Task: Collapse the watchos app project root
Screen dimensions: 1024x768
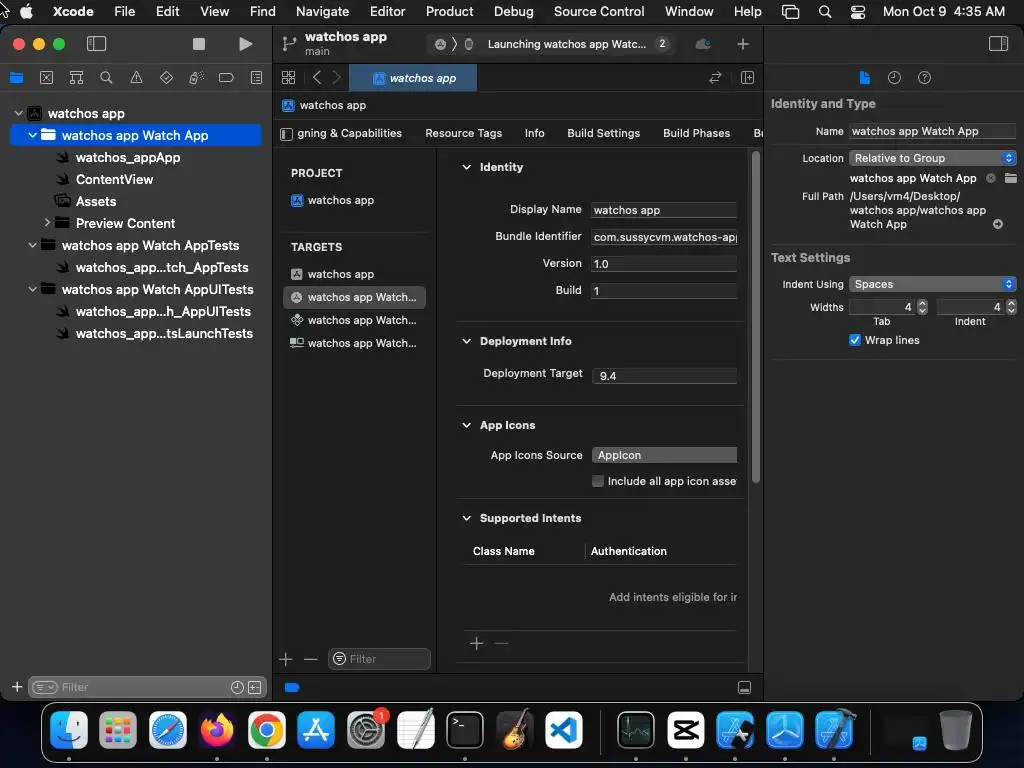Action: point(18,113)
